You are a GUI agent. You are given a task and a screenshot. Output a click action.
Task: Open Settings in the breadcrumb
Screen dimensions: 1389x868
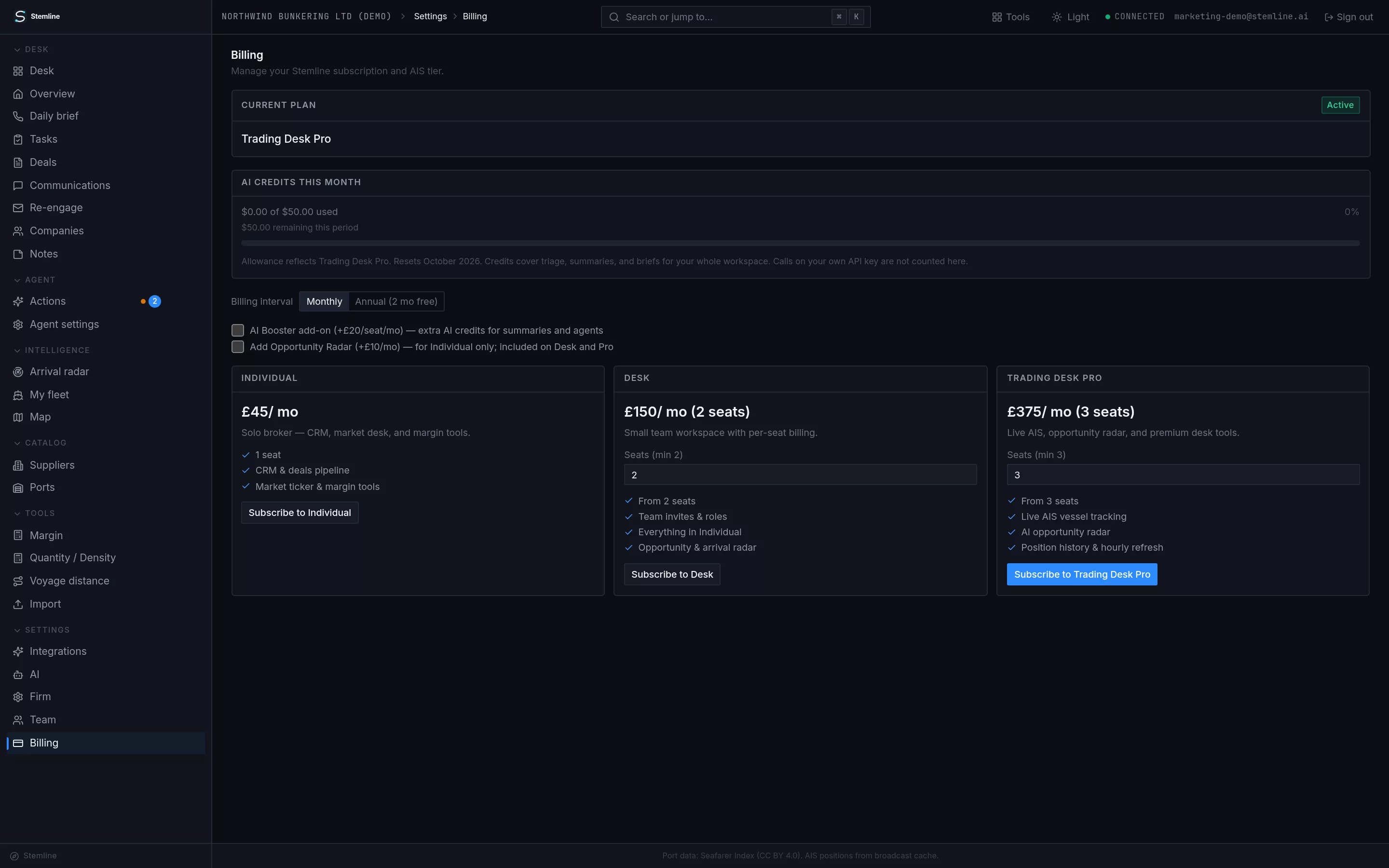point(430,17)
